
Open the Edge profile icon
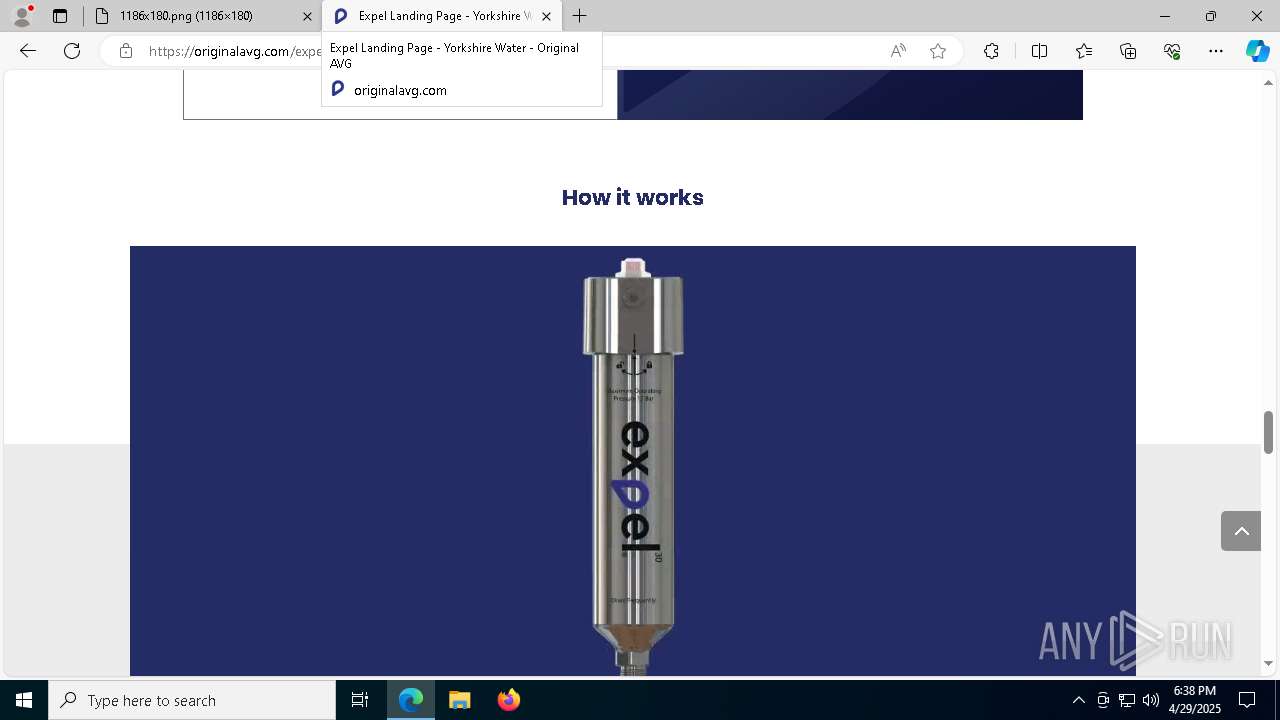(22, 16)
